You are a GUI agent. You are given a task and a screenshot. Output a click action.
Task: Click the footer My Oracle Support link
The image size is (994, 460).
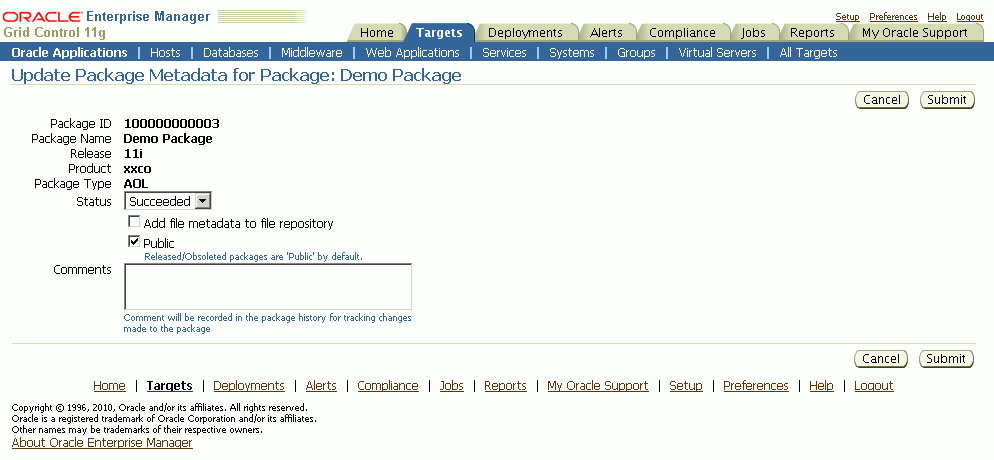click(x=598, y=386)
